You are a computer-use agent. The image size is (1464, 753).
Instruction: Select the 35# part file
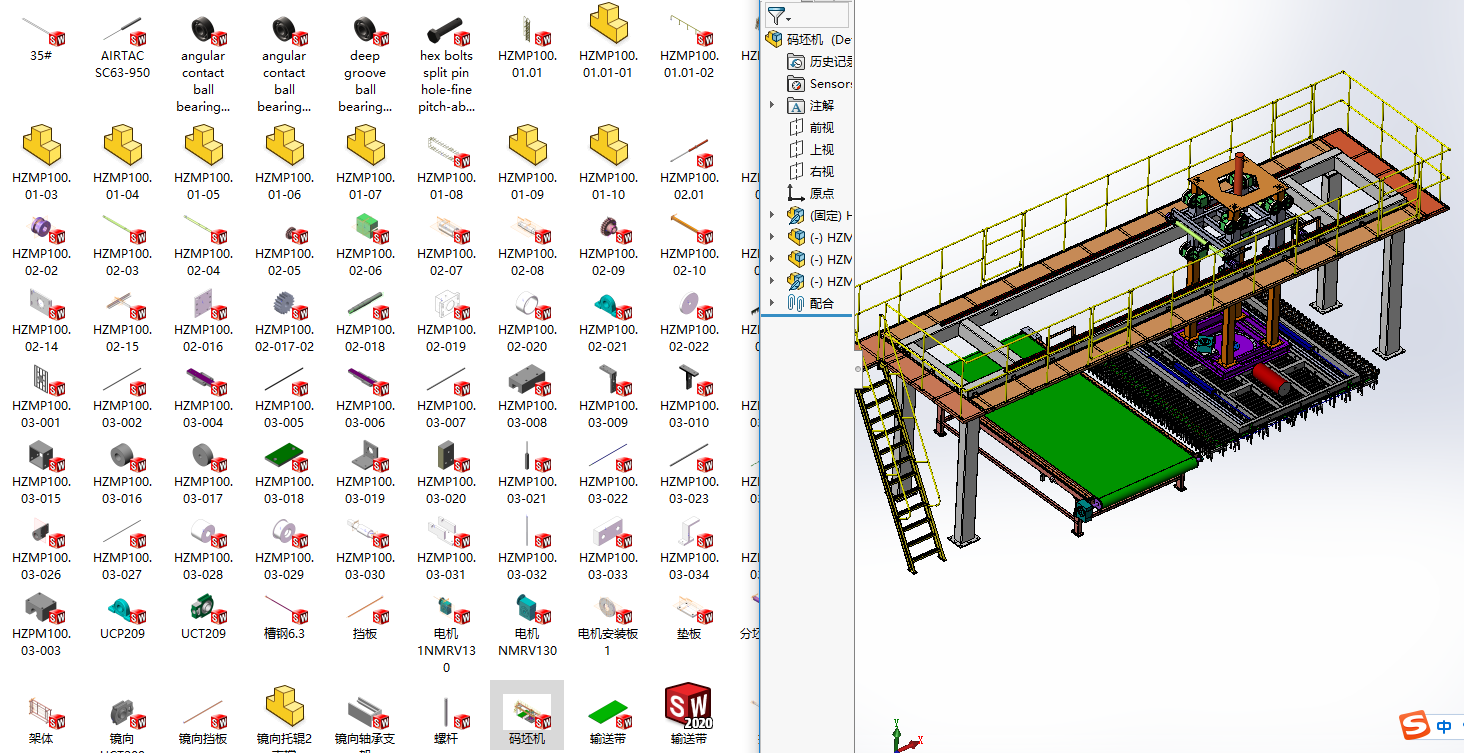pos(41,38)
